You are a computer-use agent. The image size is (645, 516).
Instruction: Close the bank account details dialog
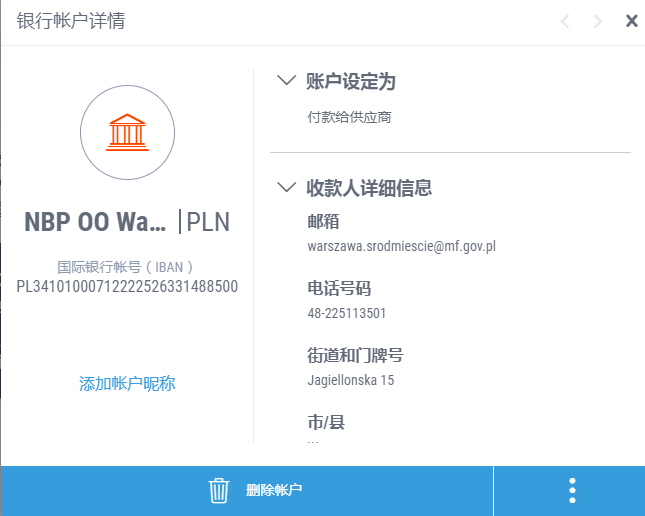(x=631, y=21)
